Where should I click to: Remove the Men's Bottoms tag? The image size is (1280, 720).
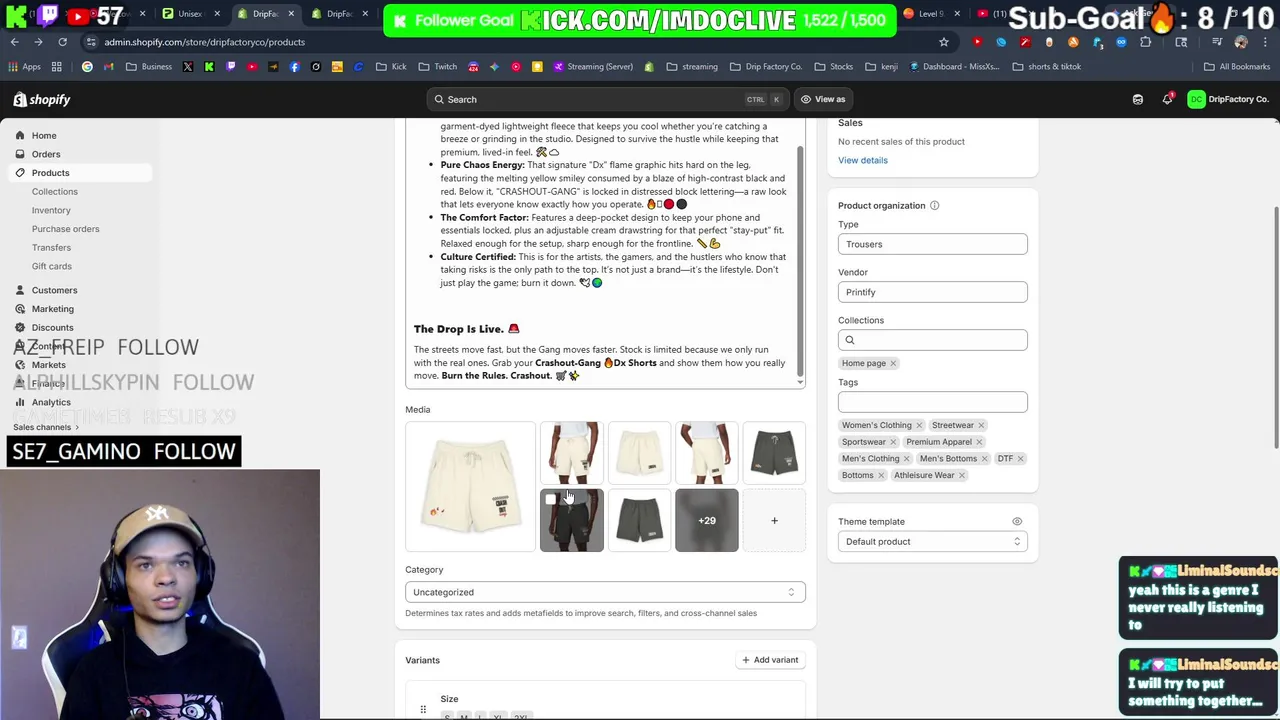[x=984, y=459]
